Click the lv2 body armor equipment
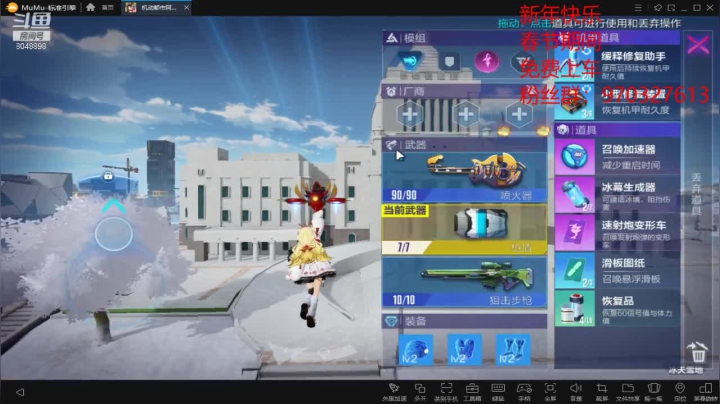This screenshot has height=404, width=720. (465, 350)
